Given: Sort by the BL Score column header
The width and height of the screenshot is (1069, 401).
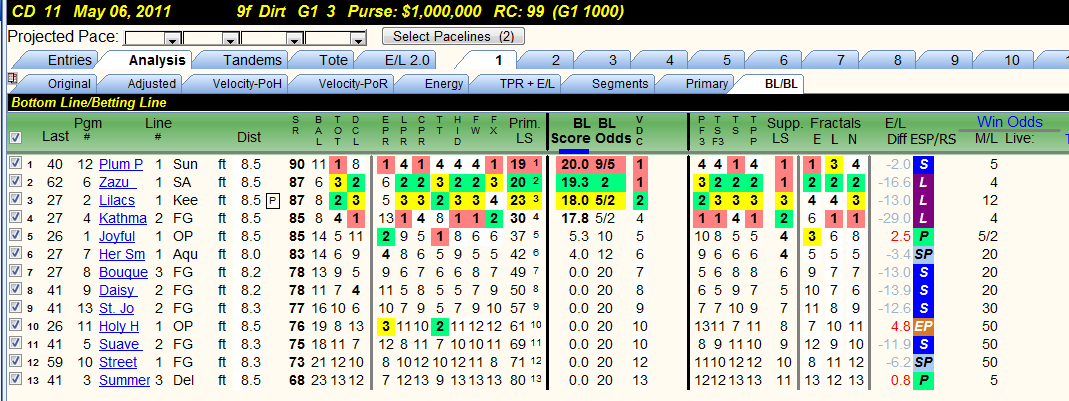Looking at the screenshot, I should [571, 130].
